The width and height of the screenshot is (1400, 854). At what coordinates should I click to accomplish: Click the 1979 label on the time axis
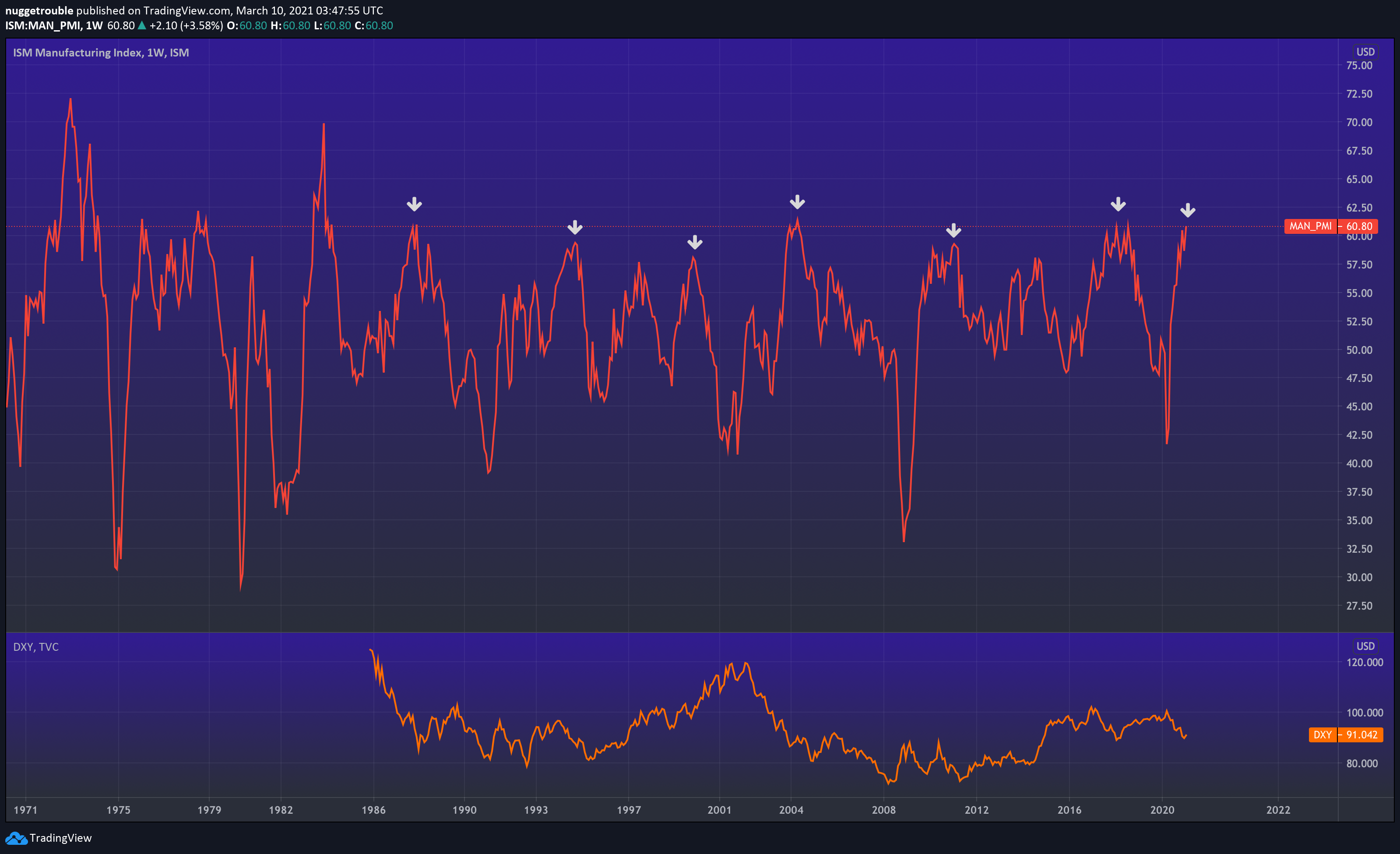pos(209,810)
